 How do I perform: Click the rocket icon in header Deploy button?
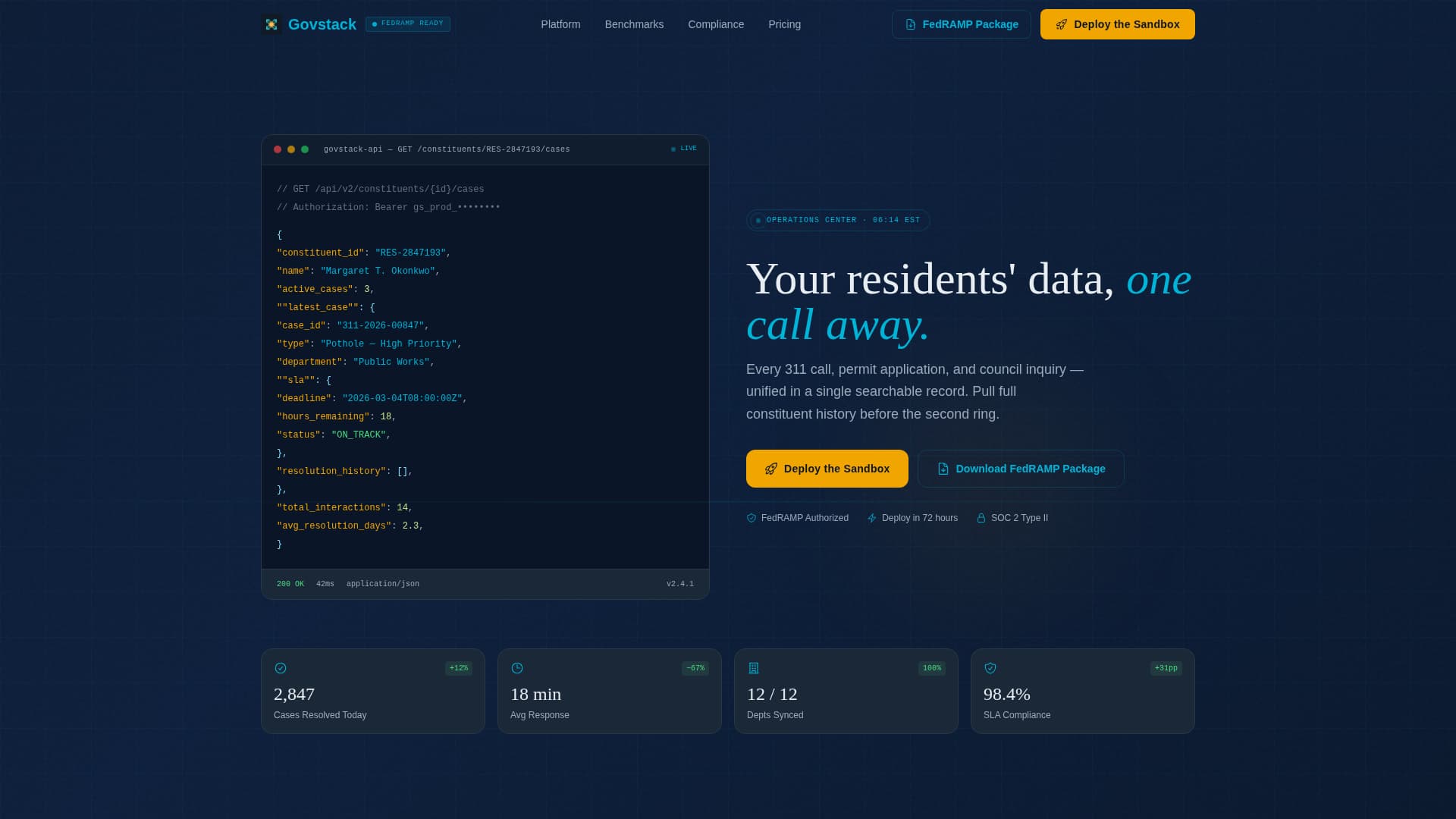(x=1062, y=24)
